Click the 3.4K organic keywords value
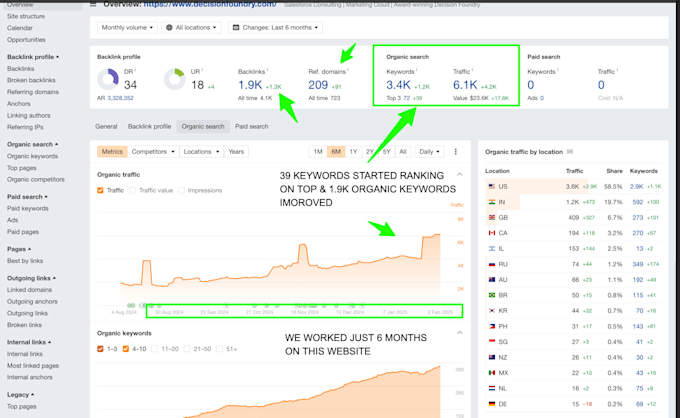The height and width of the screenshot is (418, 680). [x=398, y=85]
